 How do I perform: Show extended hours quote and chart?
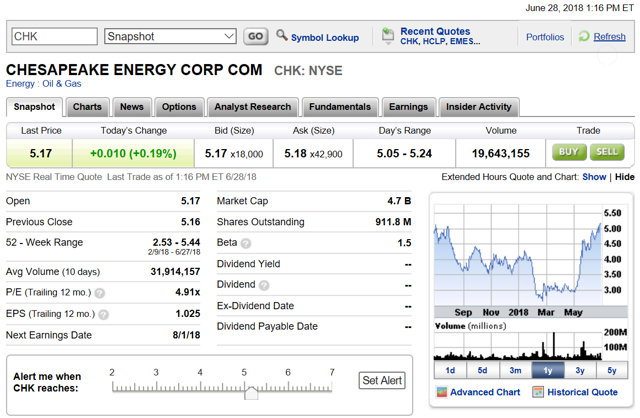[x=594, y=177]
